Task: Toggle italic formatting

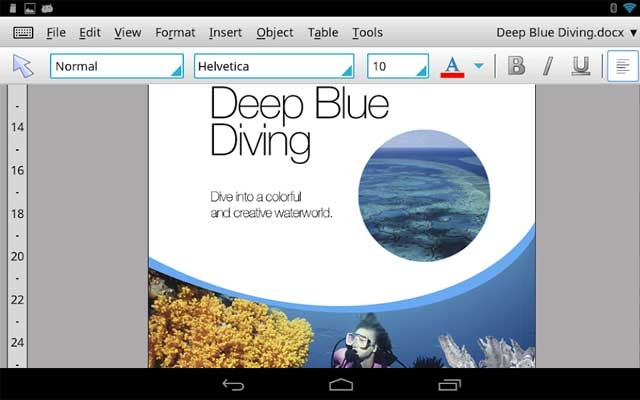Action: (547, 67)
